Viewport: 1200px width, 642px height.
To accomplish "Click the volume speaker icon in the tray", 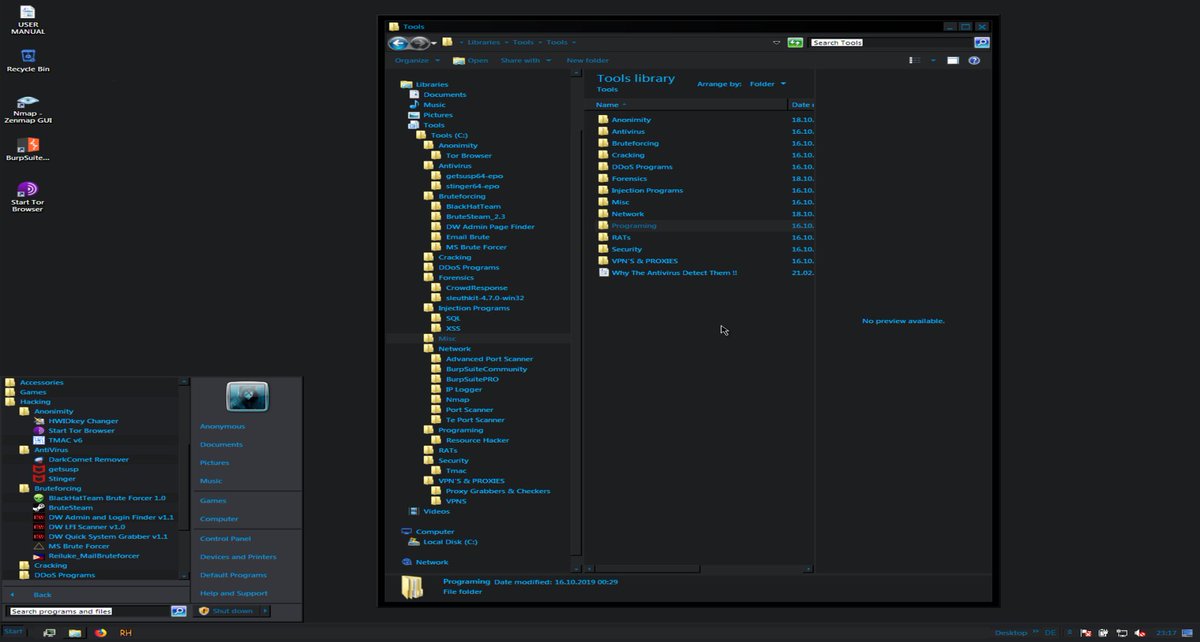I will click(1142, 632).
